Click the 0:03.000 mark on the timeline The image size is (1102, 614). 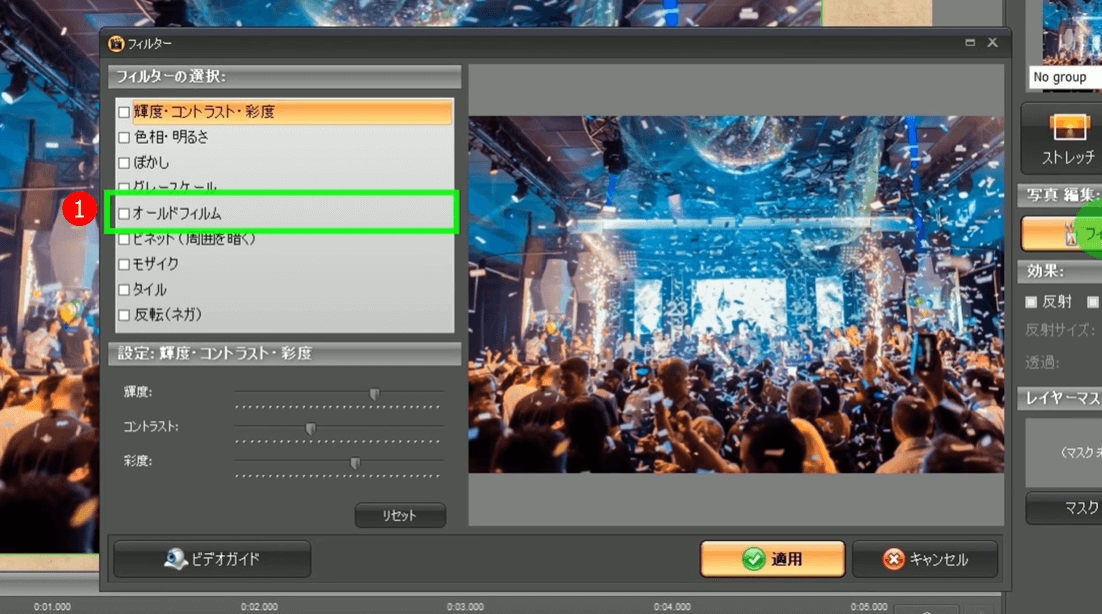(465, 606)
